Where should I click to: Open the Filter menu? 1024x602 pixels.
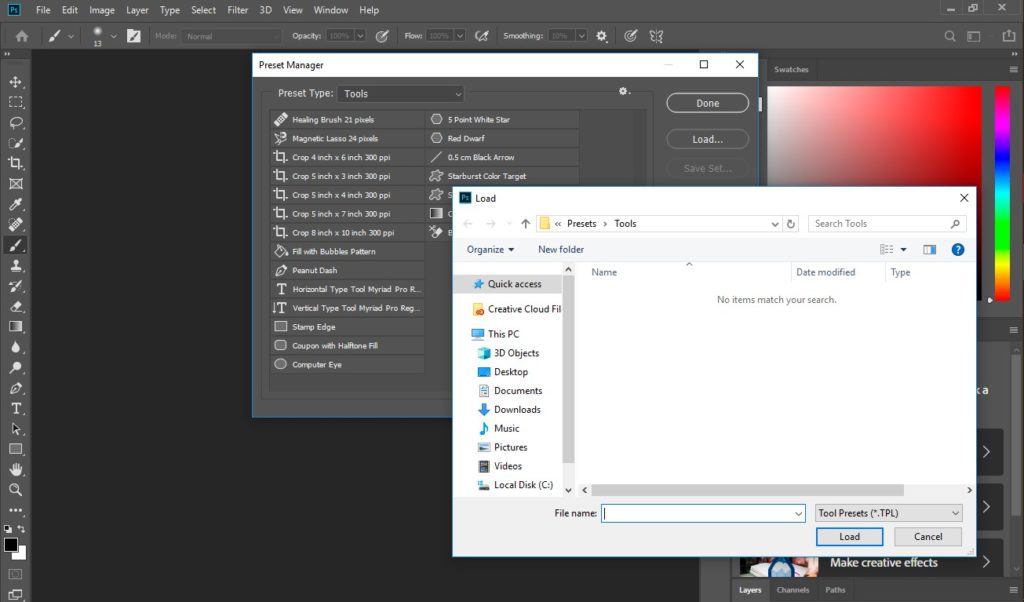[237, 10]
